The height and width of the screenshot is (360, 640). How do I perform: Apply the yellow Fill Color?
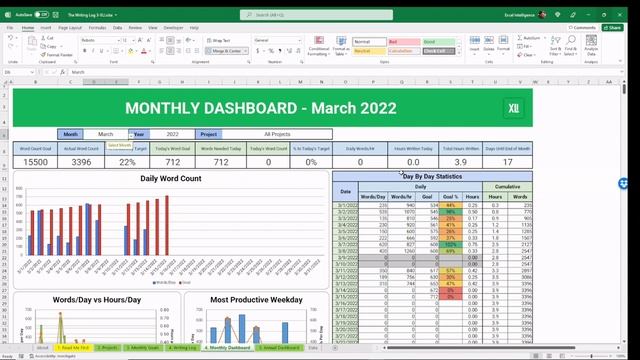[131, 51]
